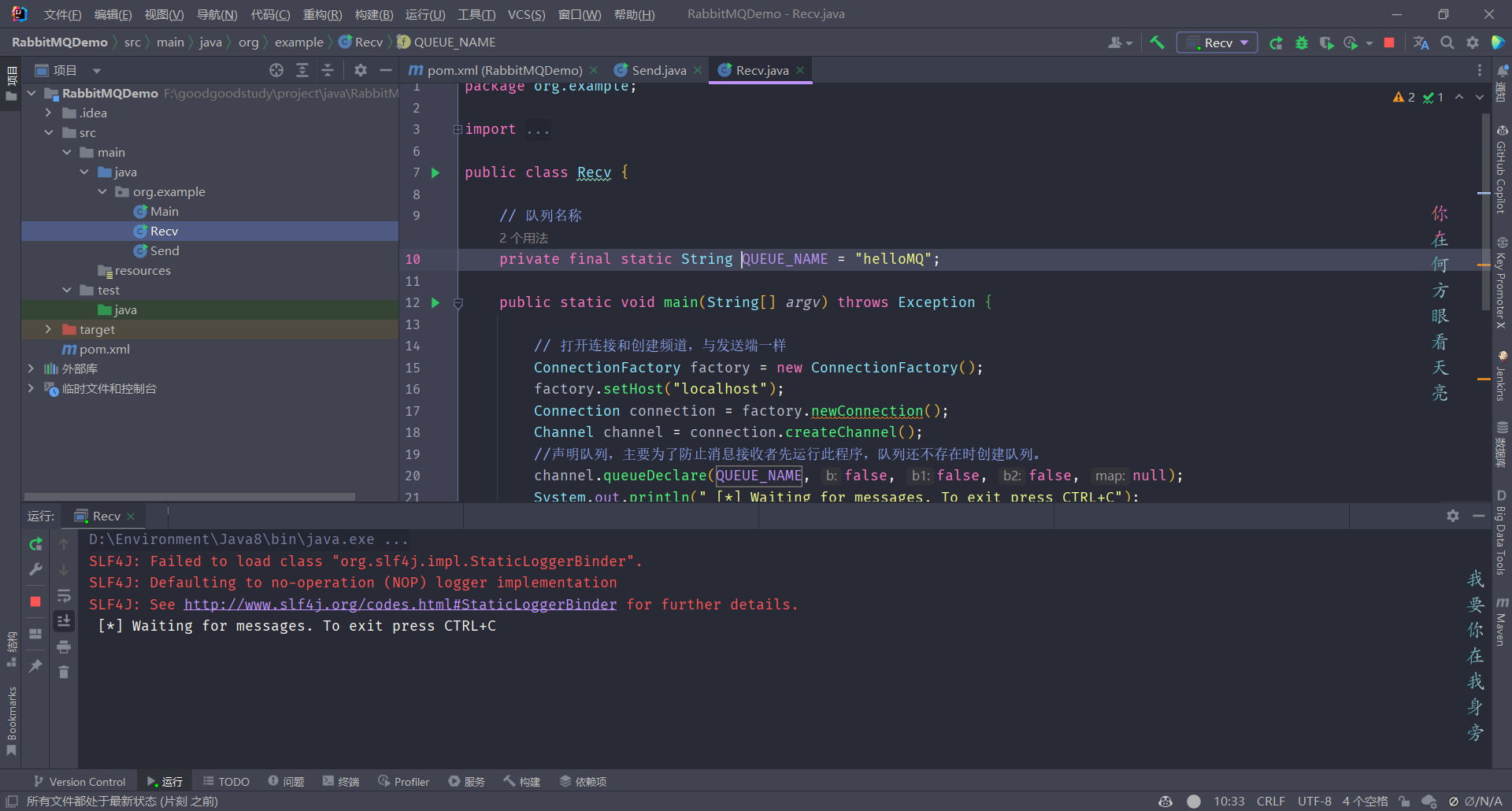This screenshot has height=811, width=1512.
Task: Click the Project panel horizontal scrollbar
Action: (190, 497)
